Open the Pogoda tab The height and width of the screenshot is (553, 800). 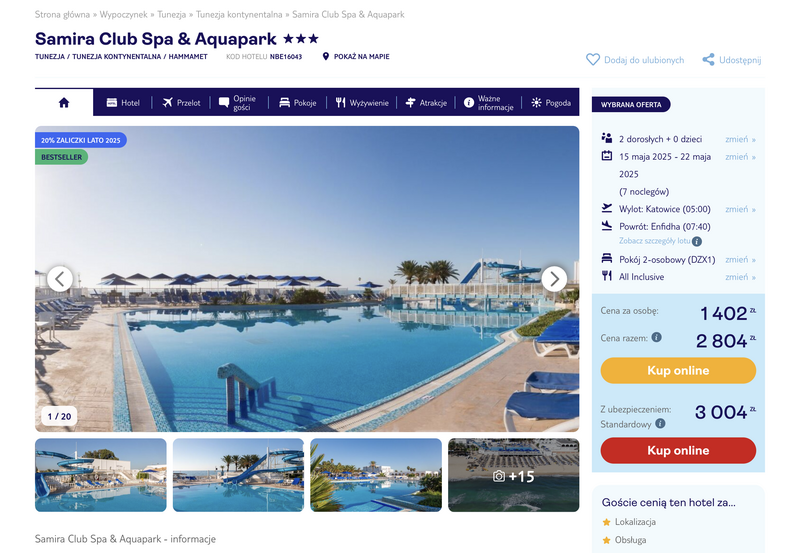click(x=551, y=103)
